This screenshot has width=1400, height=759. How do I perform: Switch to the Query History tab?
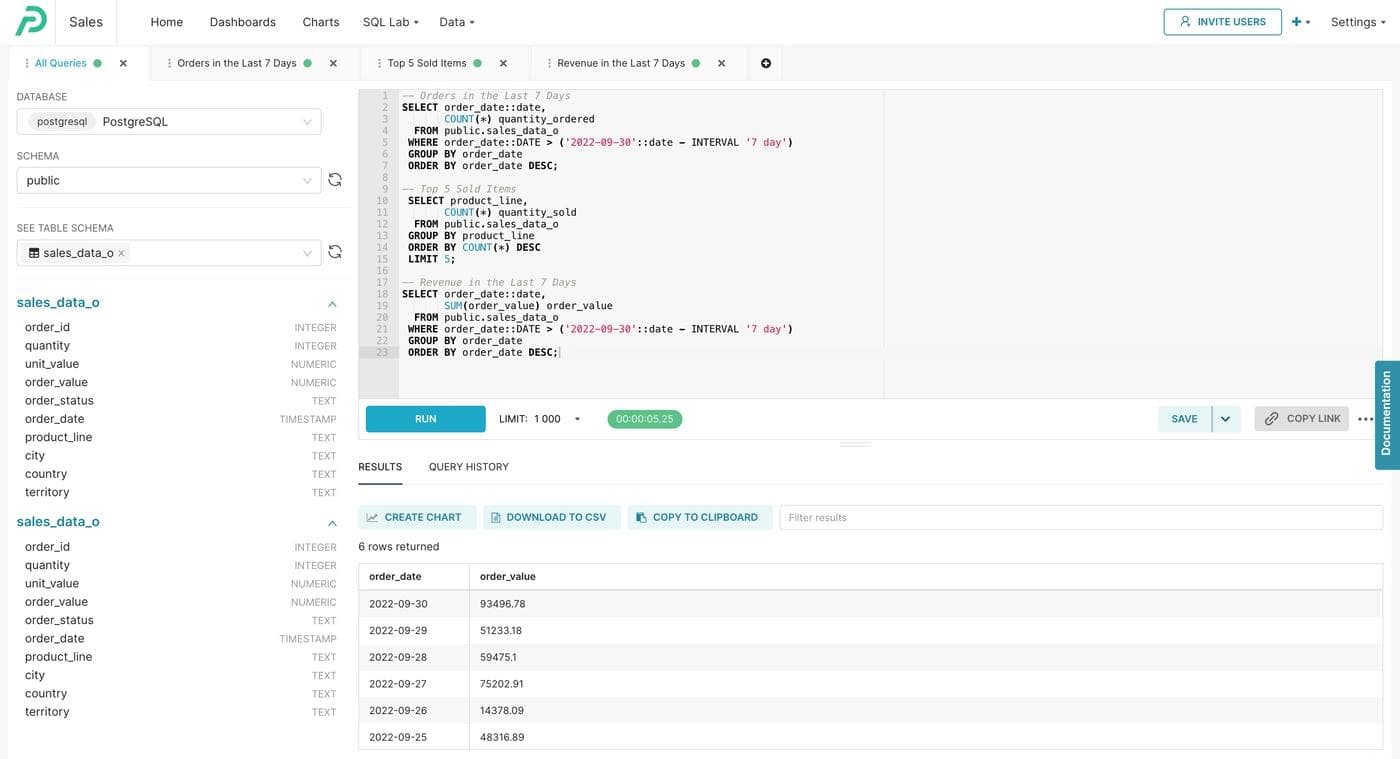(468, 467)
